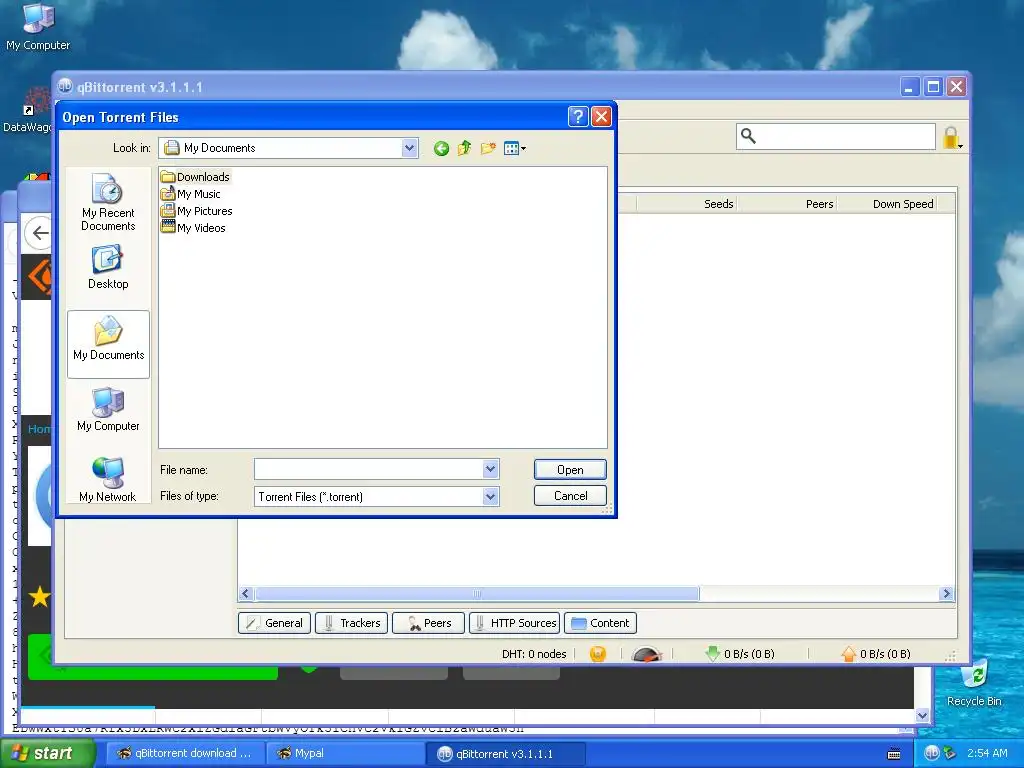The width and height of the screenshot is (1024, 768).
Task: Create a new folder in dialog
Action: [x=488, y=148]
